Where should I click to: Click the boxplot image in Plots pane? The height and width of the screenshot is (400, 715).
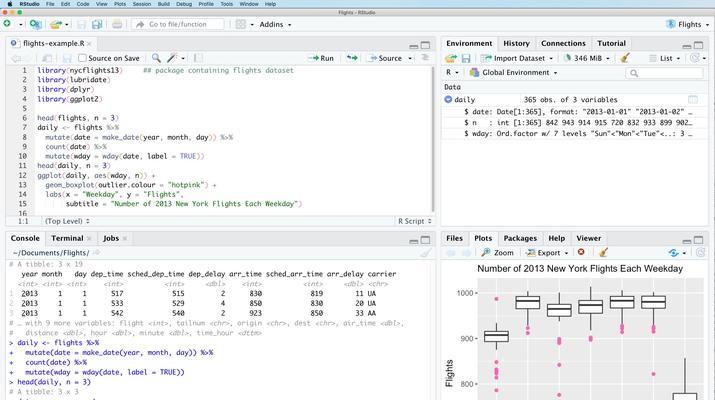[575, 330]
